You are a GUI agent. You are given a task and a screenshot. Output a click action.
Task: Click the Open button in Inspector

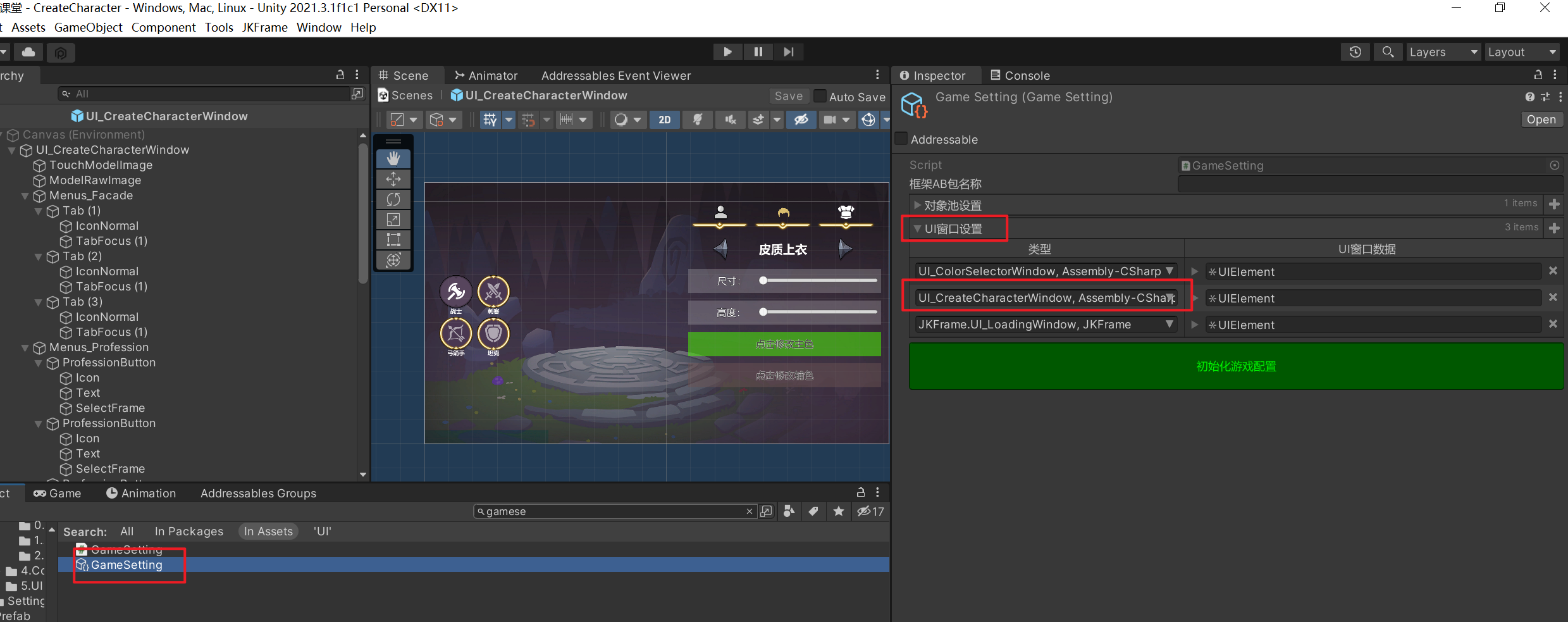[x=1541, y=120]
